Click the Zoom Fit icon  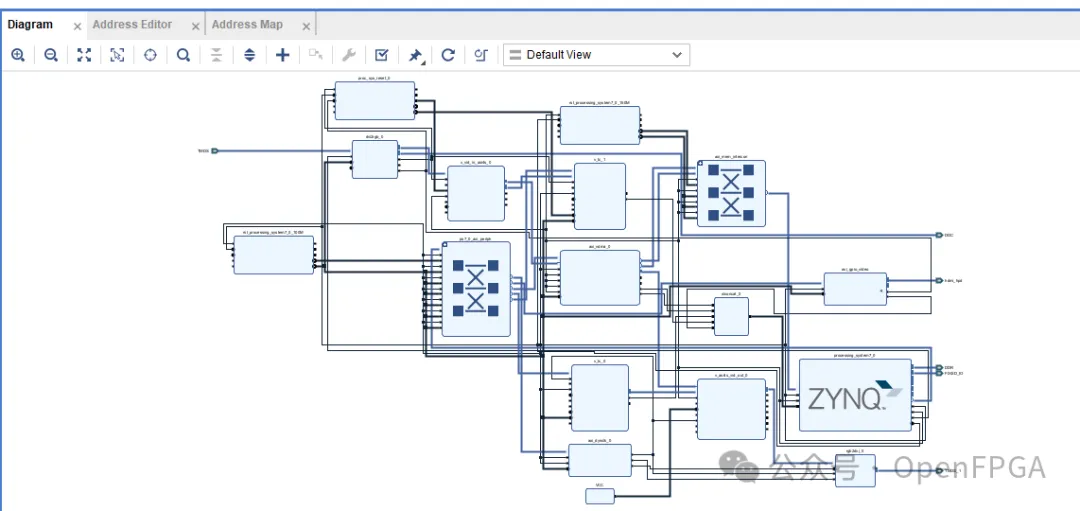[84, 55]
